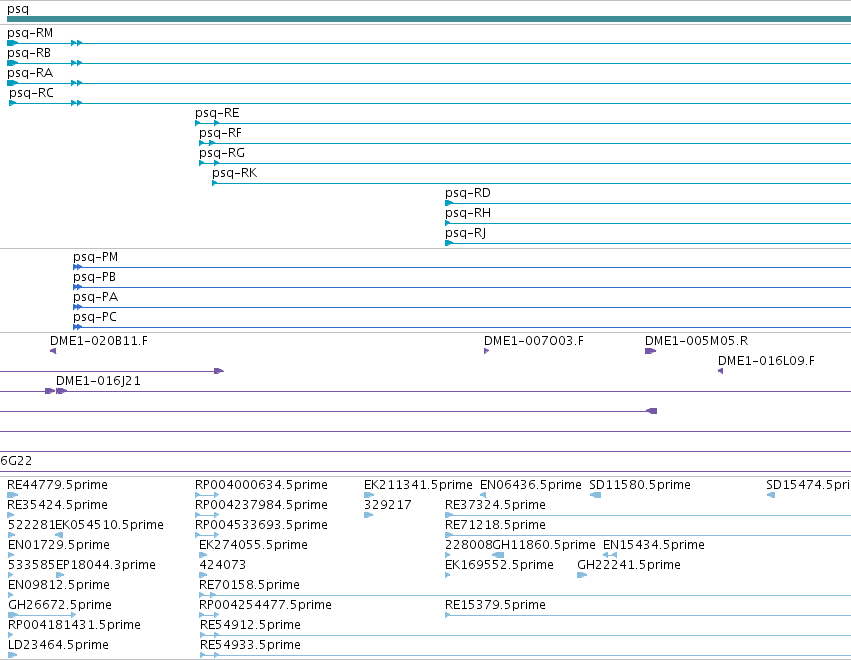The height and width of the screenshot is (660, 851).
Task: Select EST EN01729.5prime
Action: tap(59, 545)
